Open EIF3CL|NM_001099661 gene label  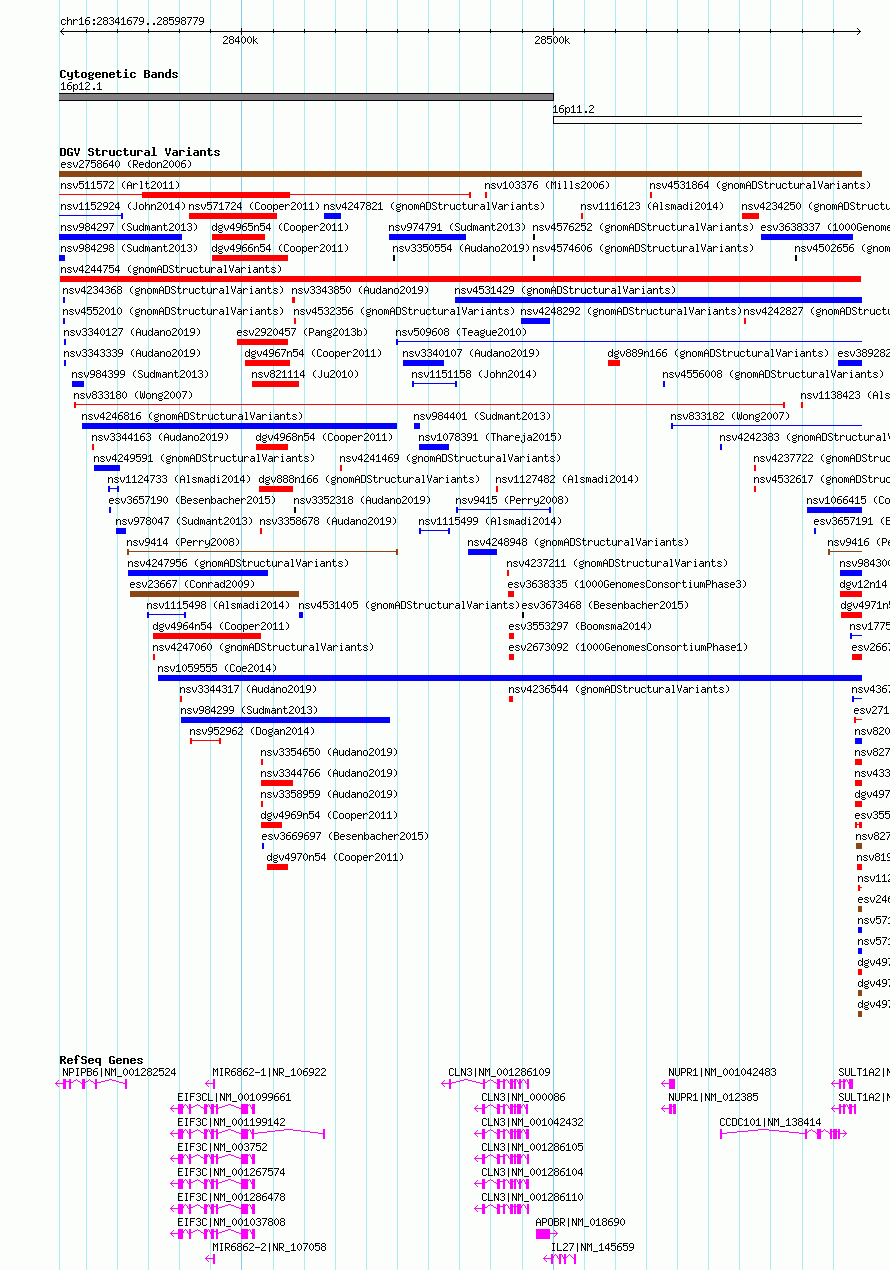click(x=234, y=1097)
